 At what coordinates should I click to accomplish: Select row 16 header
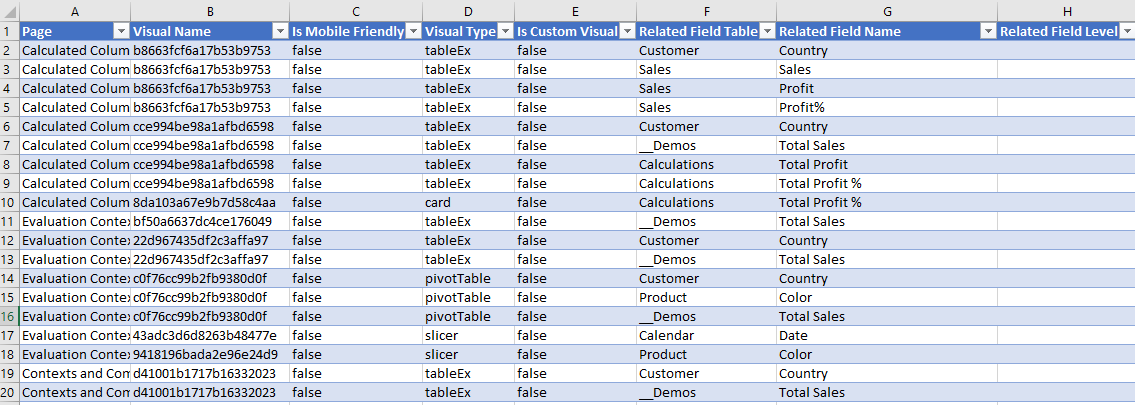pyautogui.click(x=9, y=316)
